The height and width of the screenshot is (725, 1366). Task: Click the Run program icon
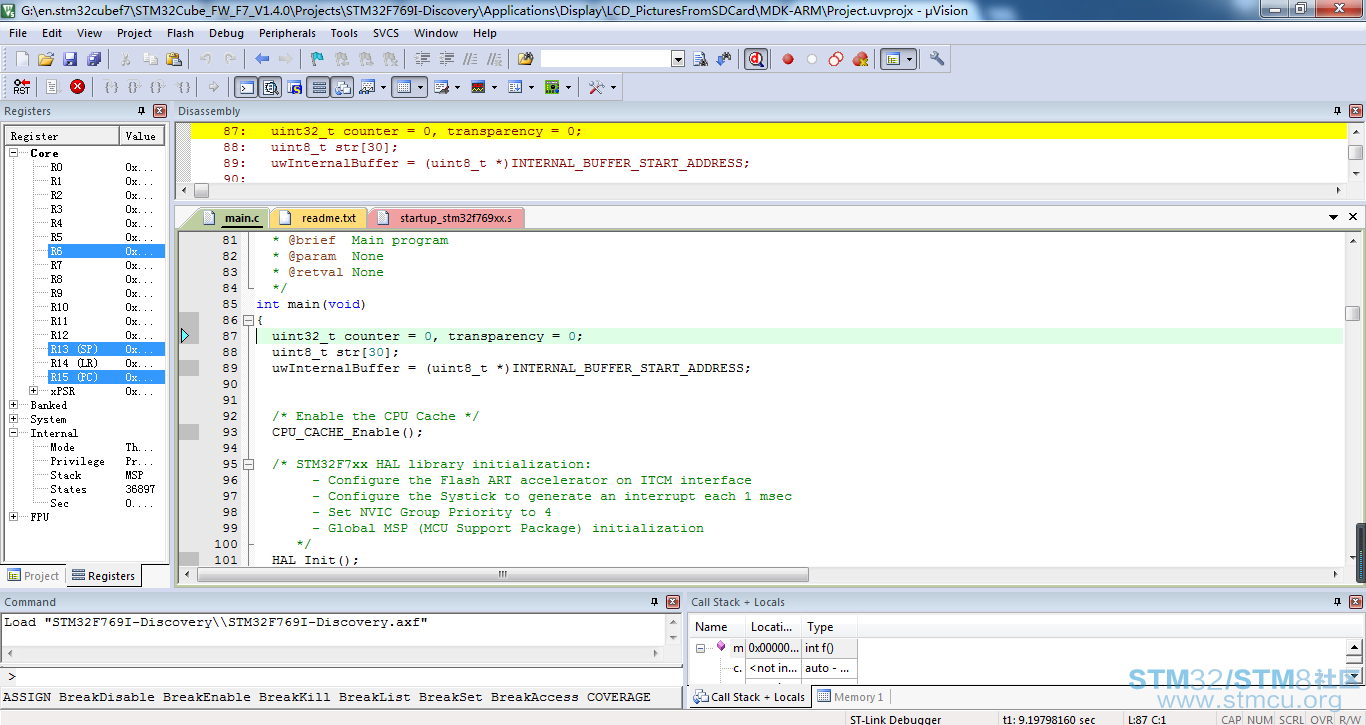pos(53,87)
